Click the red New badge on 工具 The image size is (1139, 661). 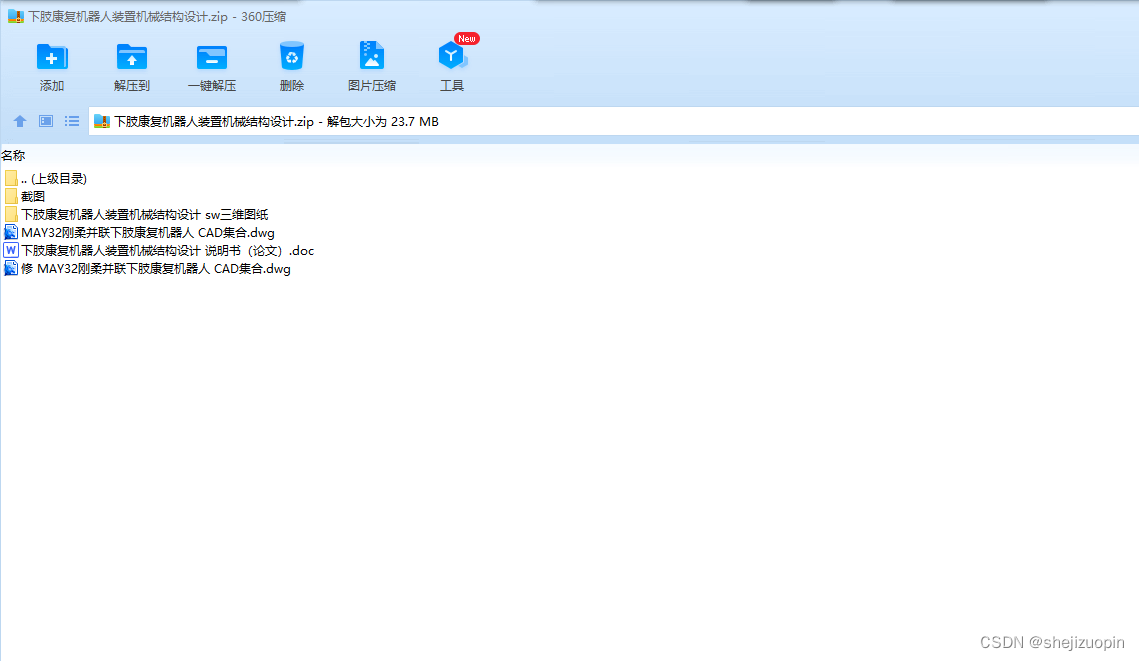[x=466, y=38]
